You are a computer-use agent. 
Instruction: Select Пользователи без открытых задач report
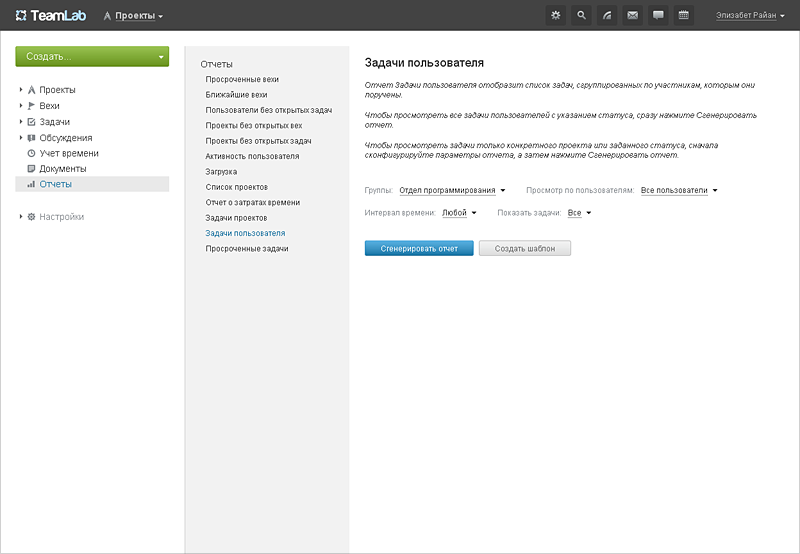[x=269, y=110]
